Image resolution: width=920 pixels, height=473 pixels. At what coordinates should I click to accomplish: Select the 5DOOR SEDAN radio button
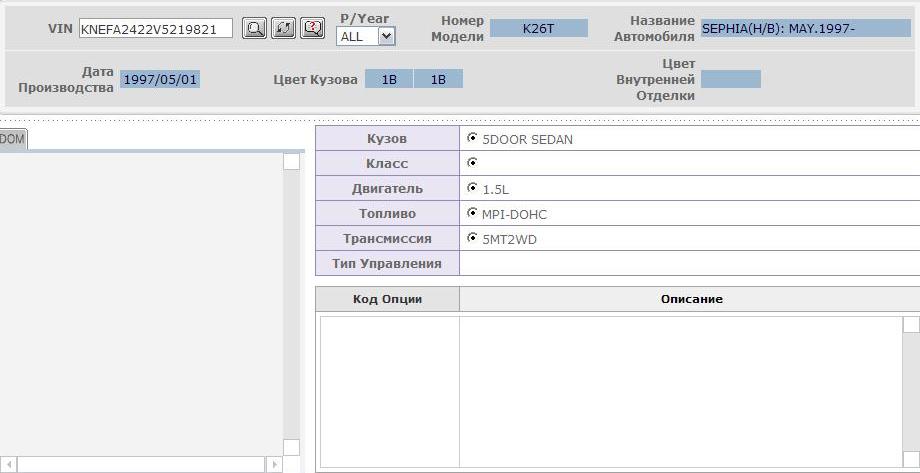pos(472,139)
